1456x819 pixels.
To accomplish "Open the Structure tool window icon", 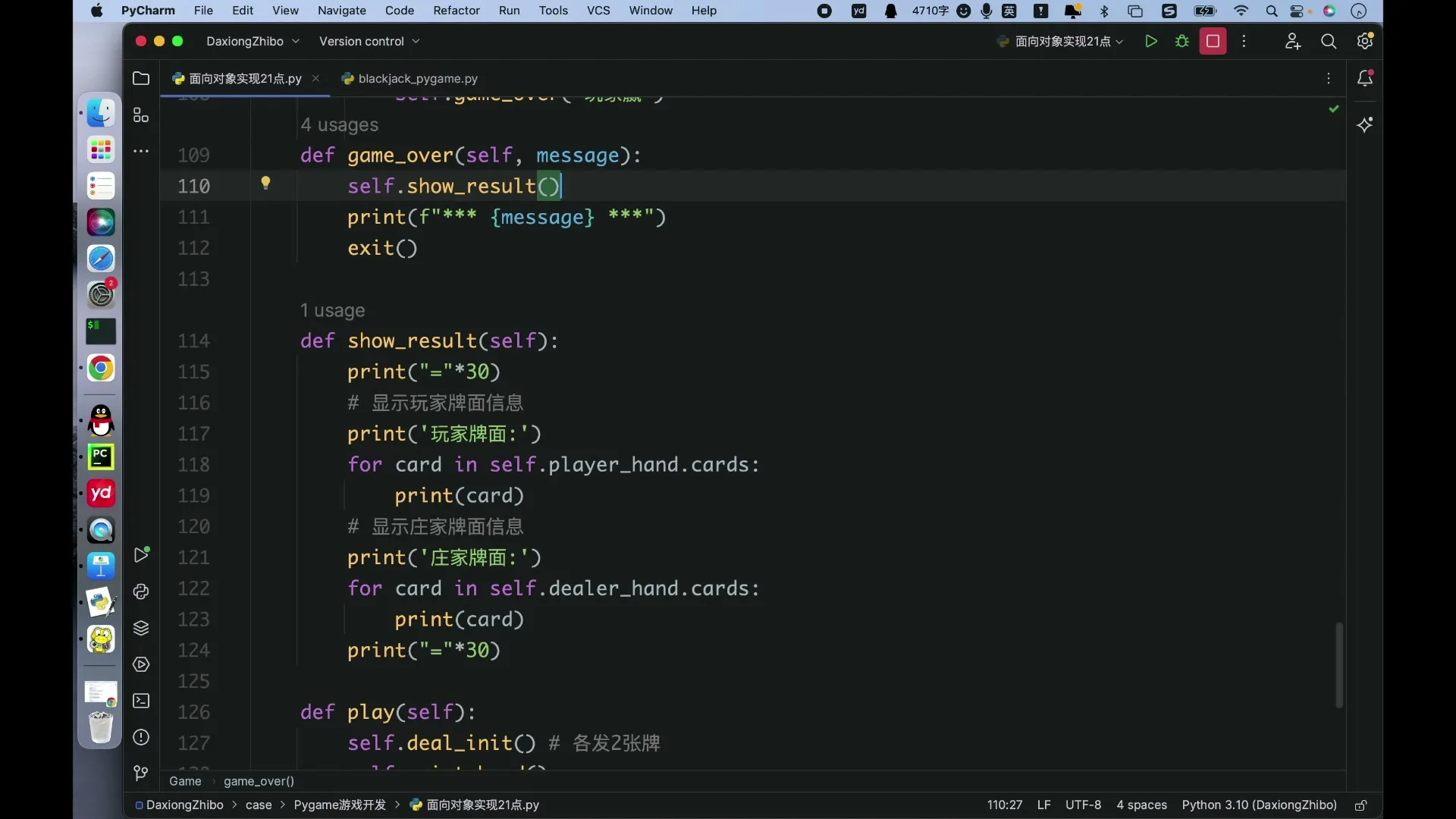I will coord(141,115).
